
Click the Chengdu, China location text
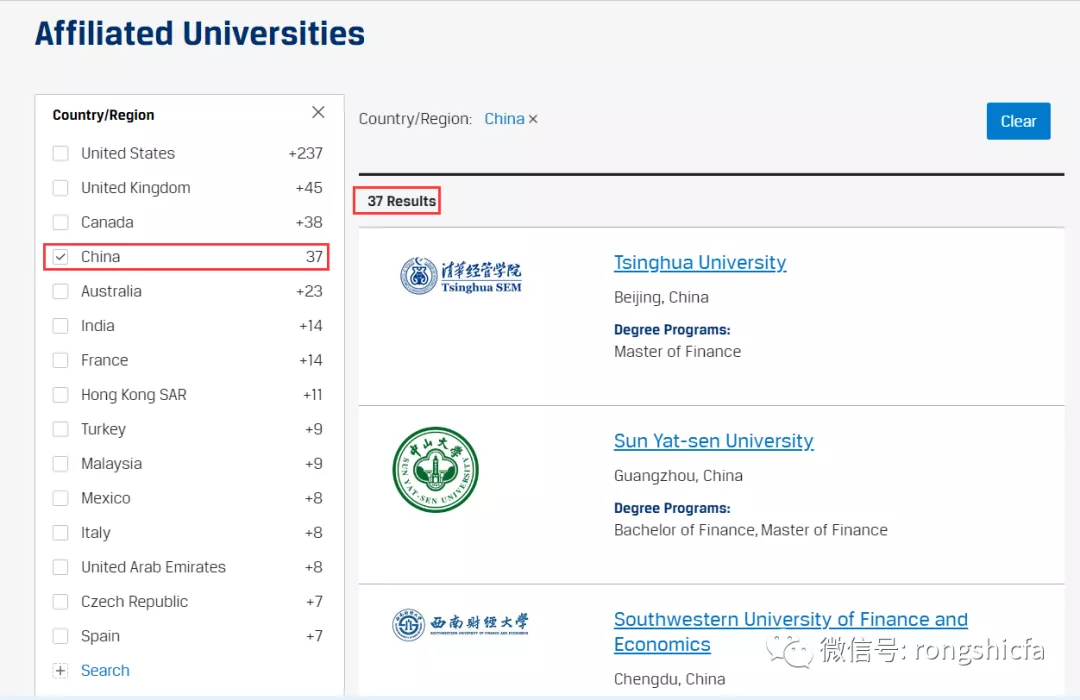click(x=669, y=679)
